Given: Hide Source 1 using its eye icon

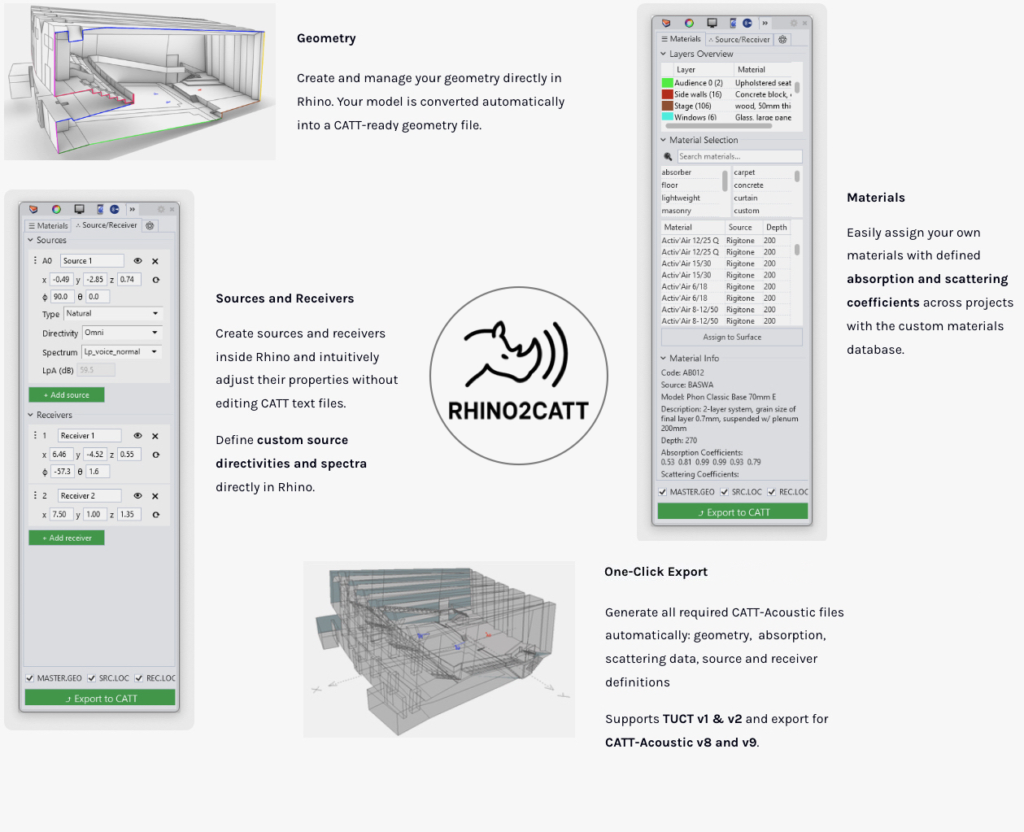Looking at the screenshot, I should 138,261.
